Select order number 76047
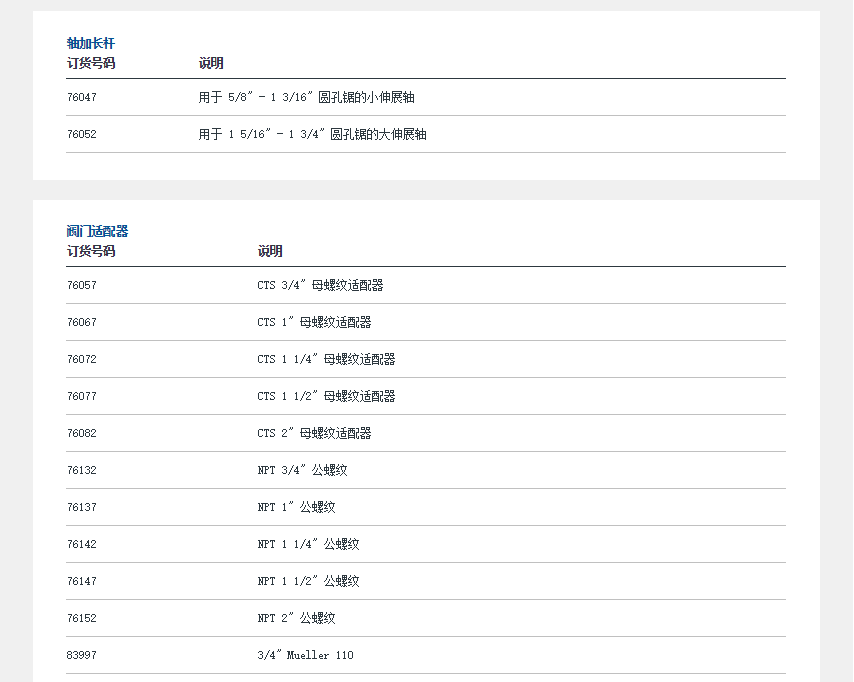This screenshot has height=682, width=854. click(x=82, y=98)
